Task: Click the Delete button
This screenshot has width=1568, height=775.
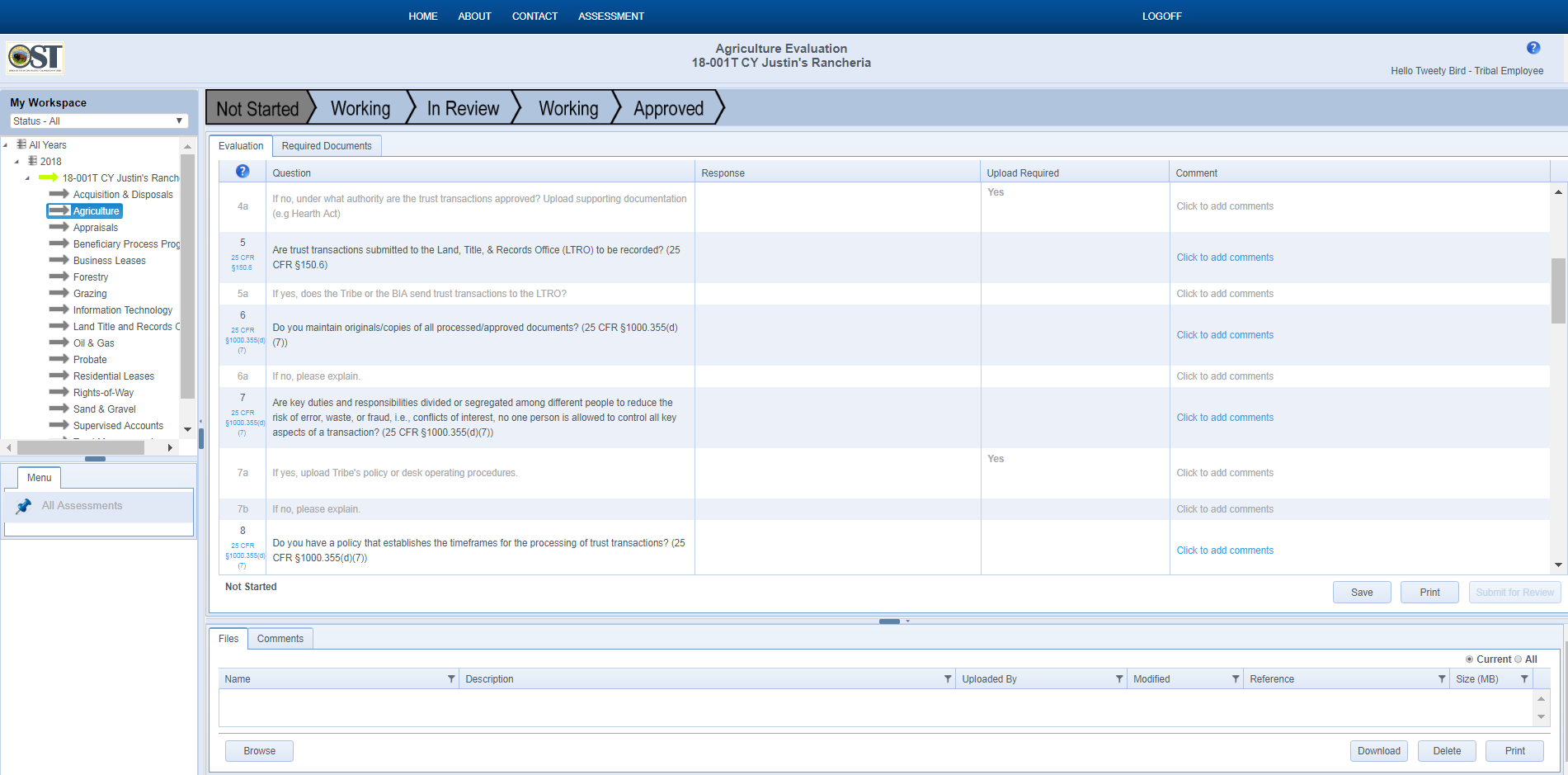Action: [x=1447, y=751]
